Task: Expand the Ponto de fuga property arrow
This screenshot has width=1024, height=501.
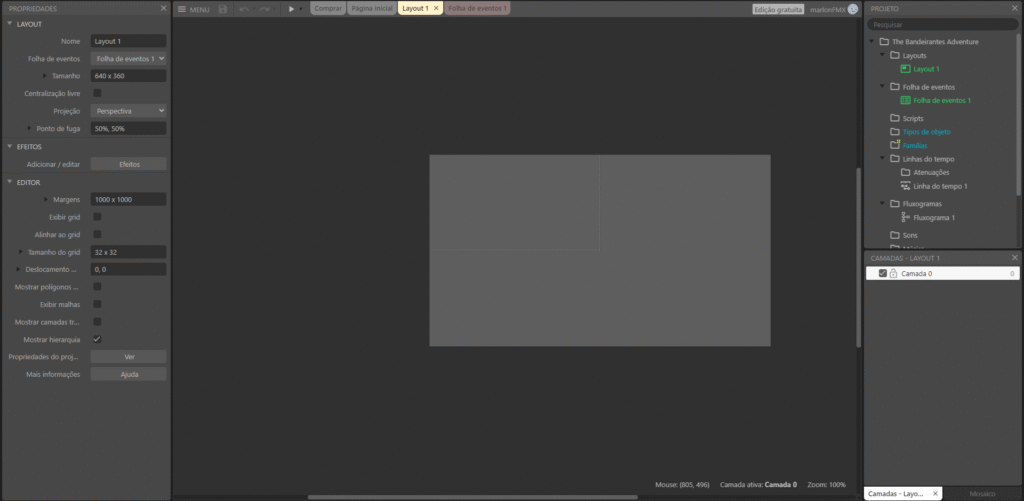Action: click(x=29, y=129)
